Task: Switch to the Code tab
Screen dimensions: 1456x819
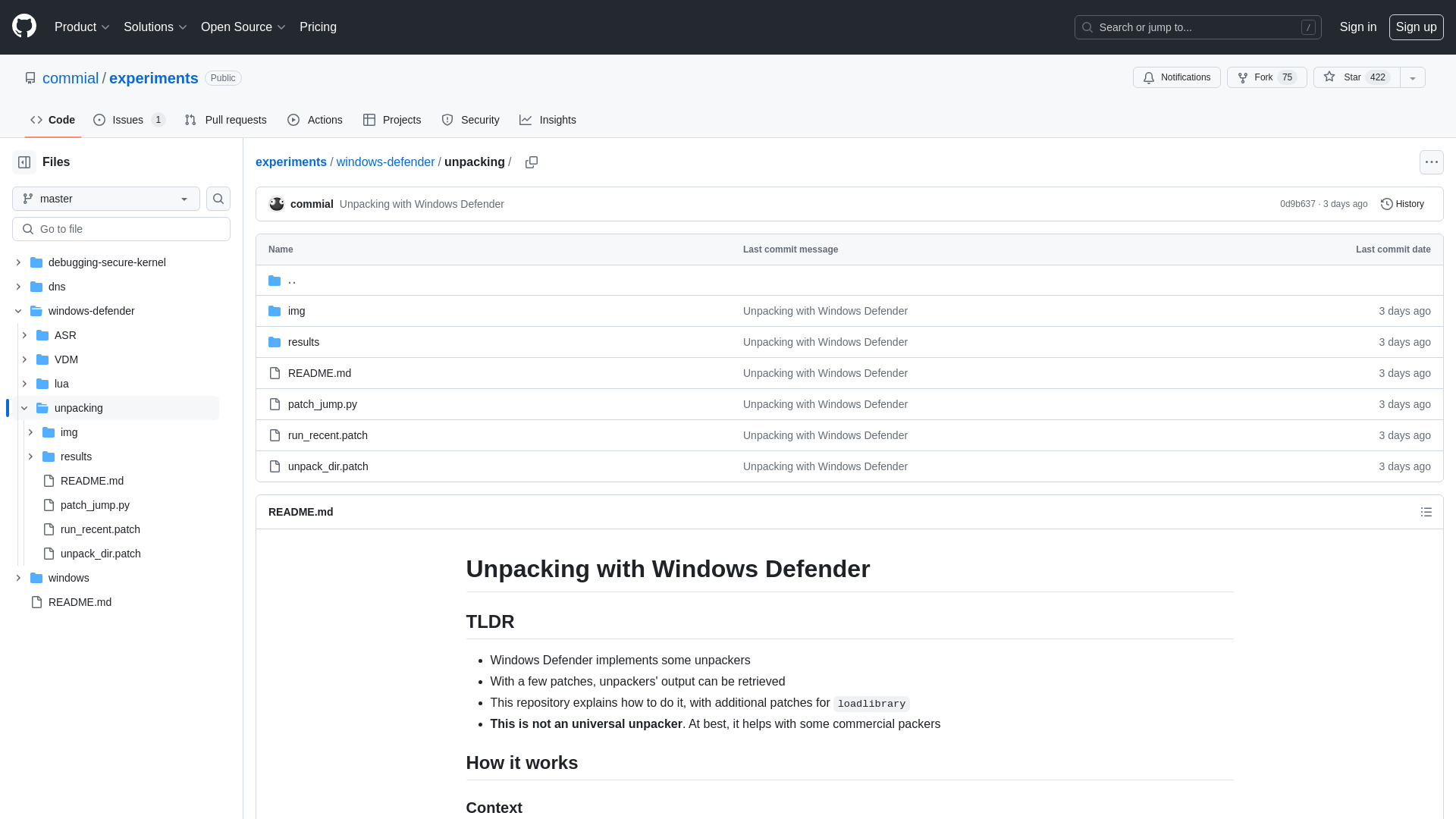Action: [x=52, y=120]
